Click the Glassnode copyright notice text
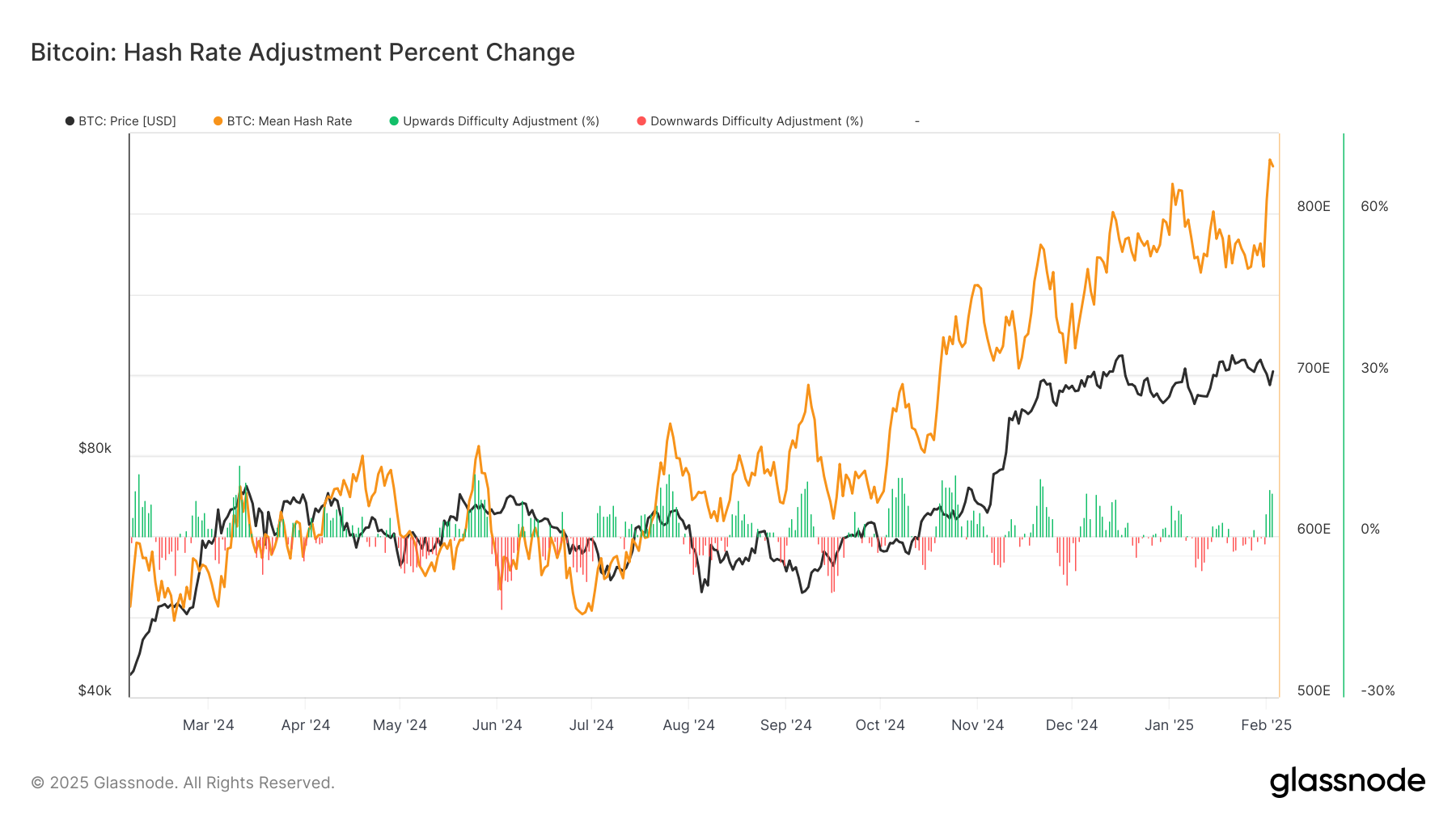Screen dimensions: 1456x819 183,783
